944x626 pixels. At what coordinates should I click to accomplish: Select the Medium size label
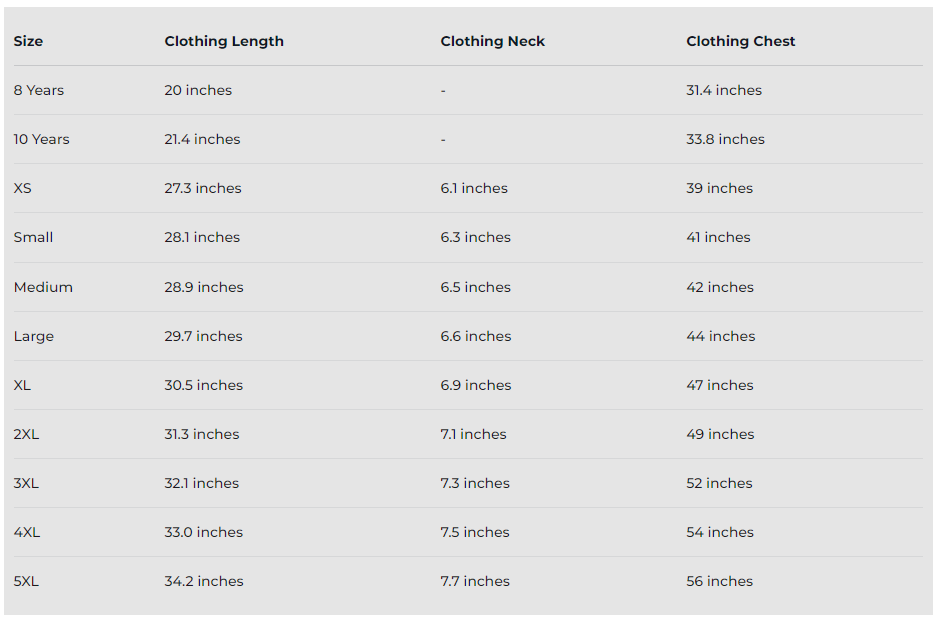(x=43, y=287)
